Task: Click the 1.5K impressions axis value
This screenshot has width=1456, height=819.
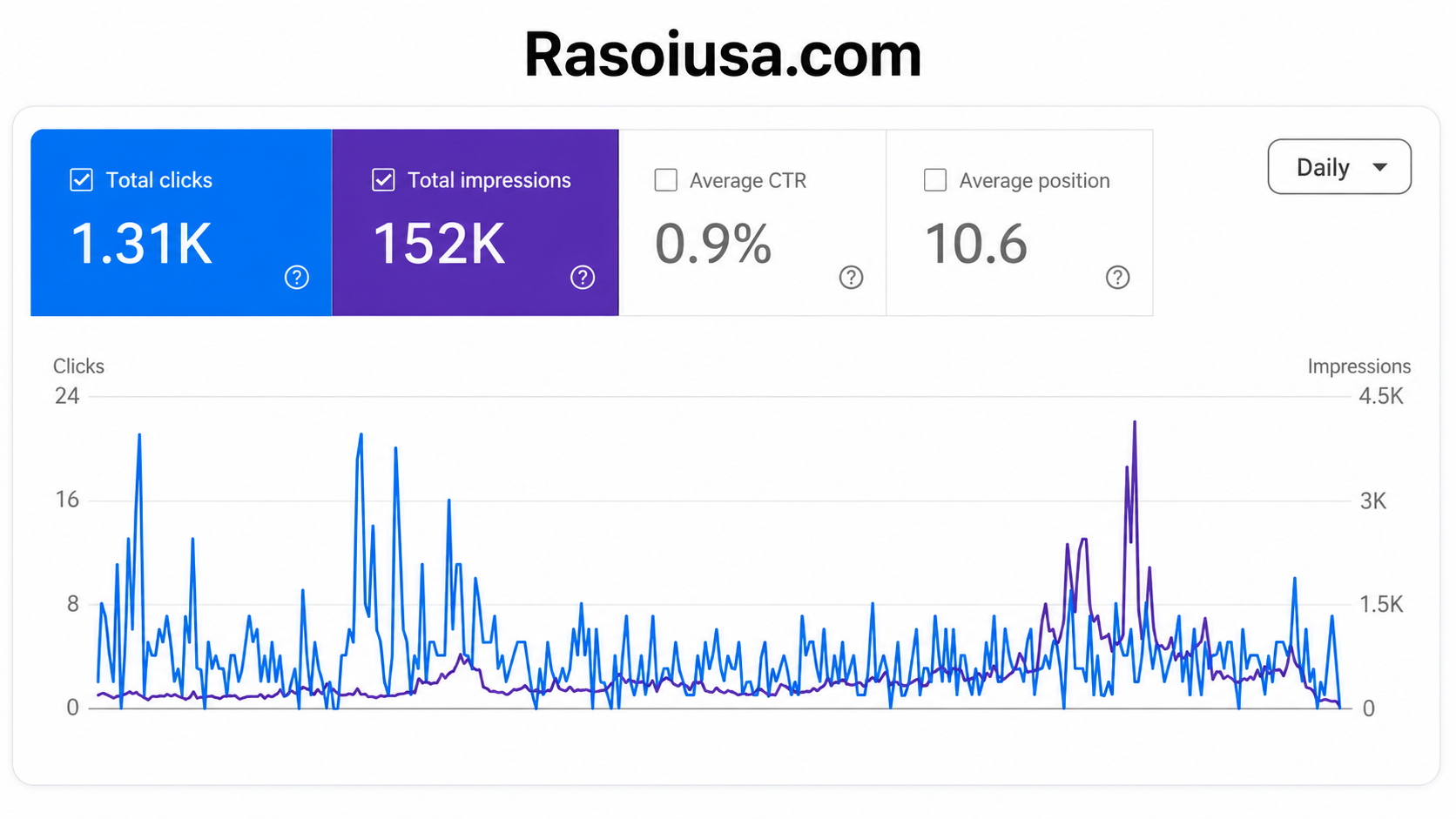Action: (x=1381, y=604)
